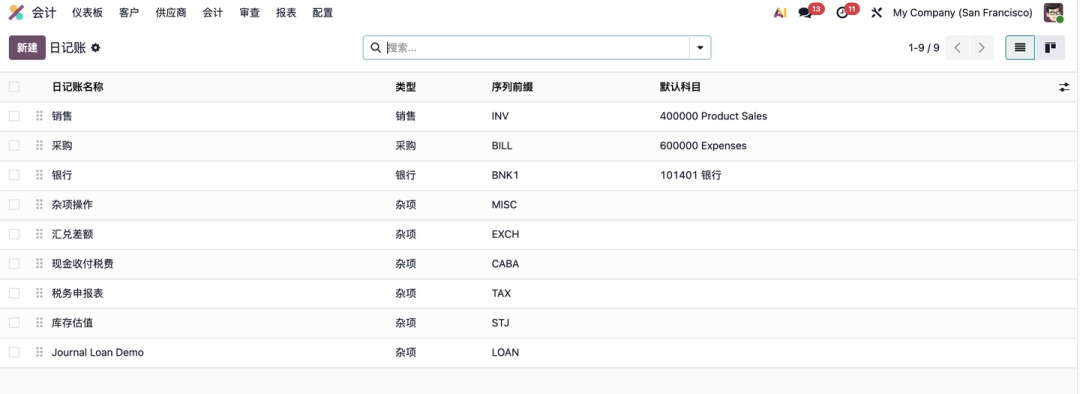Click the Journal Loan Demo name
Screen dimensions: 1080x394
coord(98,353)
